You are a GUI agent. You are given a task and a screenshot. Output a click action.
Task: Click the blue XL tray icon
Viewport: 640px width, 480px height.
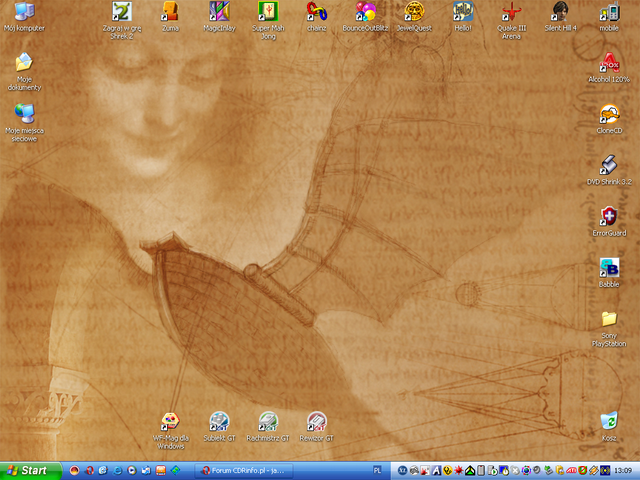402,471
